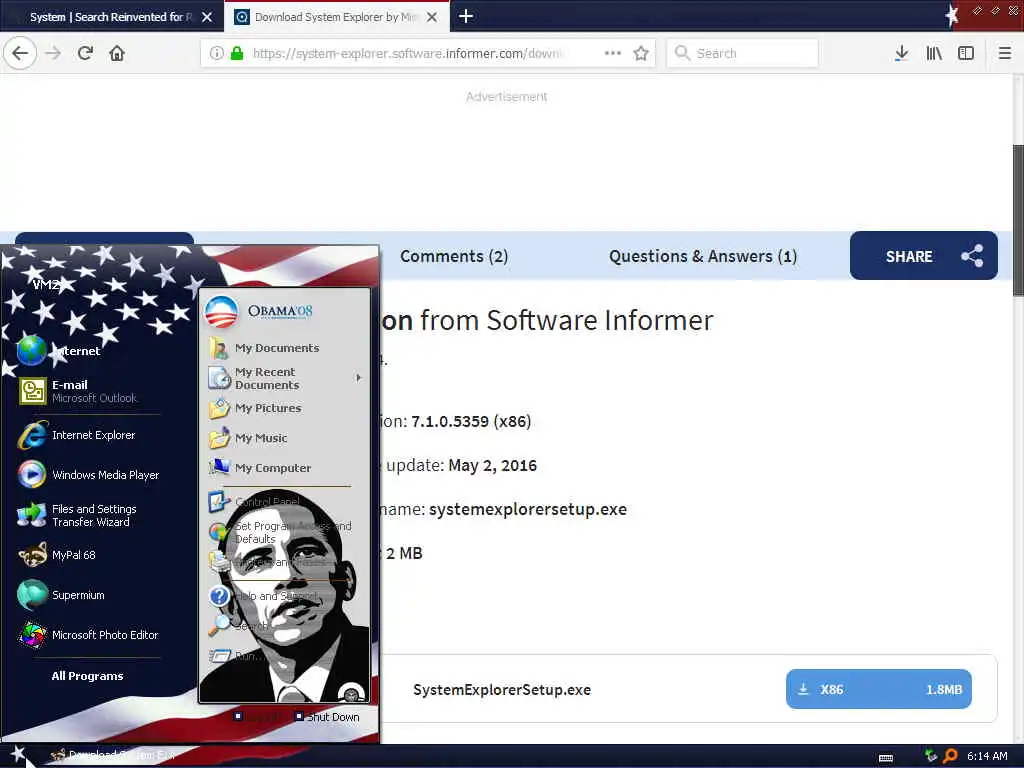This screenshot has width=1024, height=768.
Task: Go back with the browser back arrow
Action: (20, 53)
